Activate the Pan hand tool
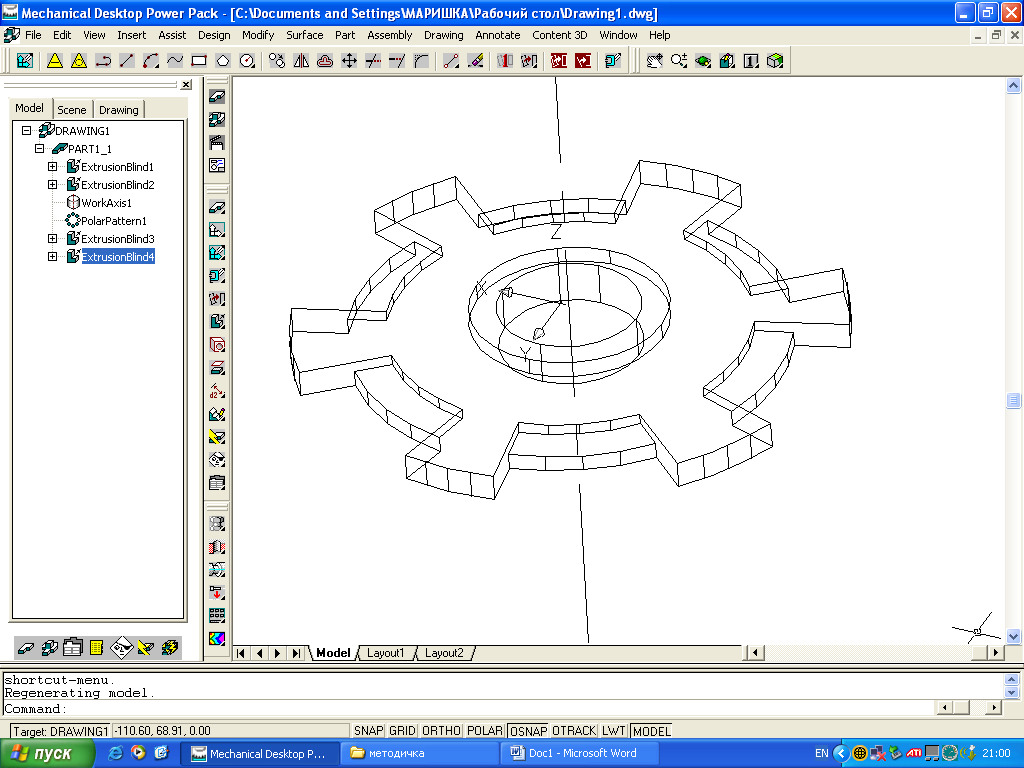This screenshot has height=768, width=1024. click(654, 61)
